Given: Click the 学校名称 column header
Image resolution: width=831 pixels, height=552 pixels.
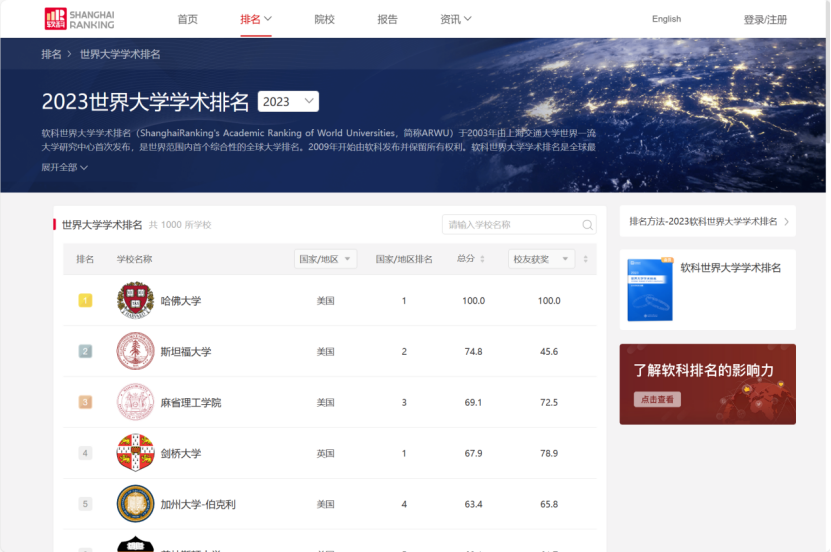Looking at the screenshot, I should (x=134, y=259).
